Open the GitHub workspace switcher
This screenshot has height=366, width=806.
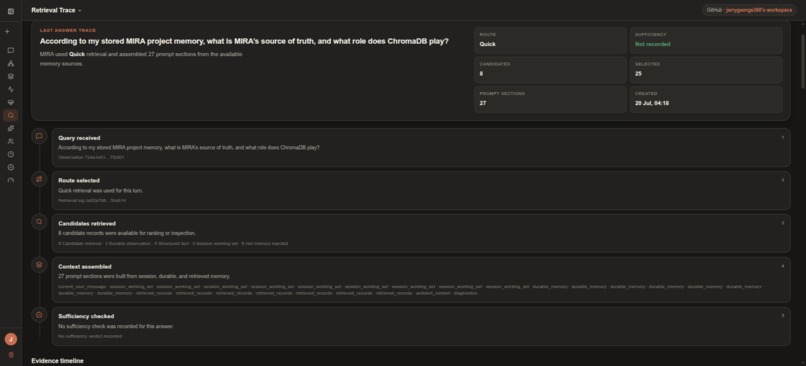(x=749, y=10)
